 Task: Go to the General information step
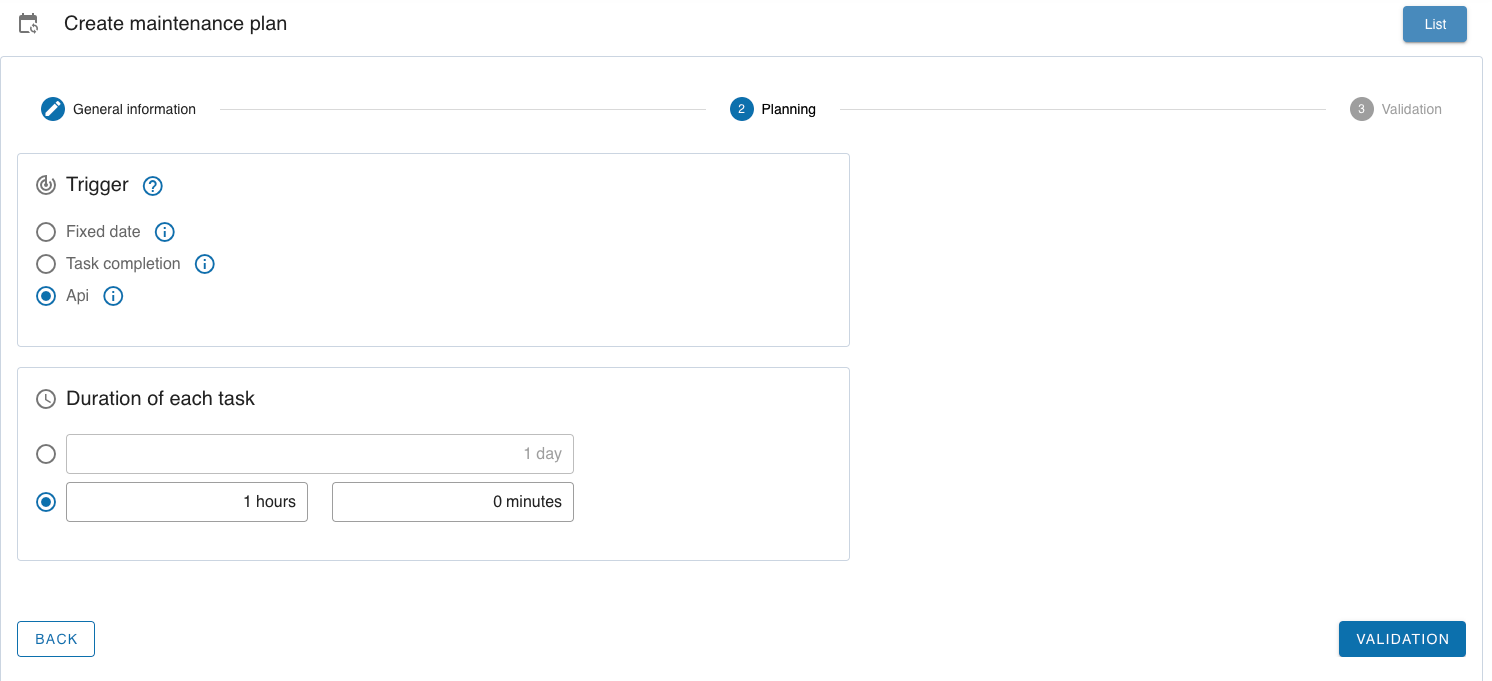coord(134,109)
